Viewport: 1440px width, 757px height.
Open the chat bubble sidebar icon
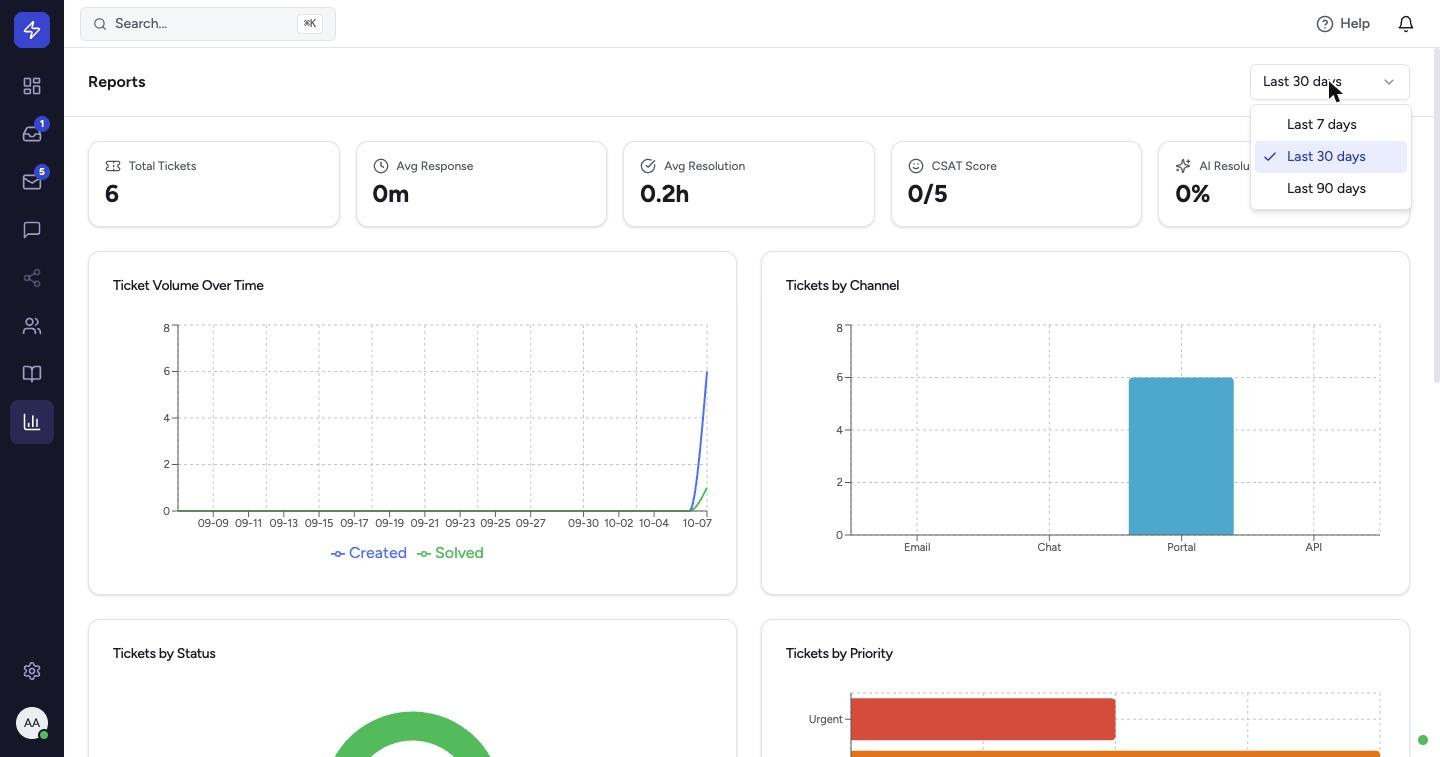point(32,230)
